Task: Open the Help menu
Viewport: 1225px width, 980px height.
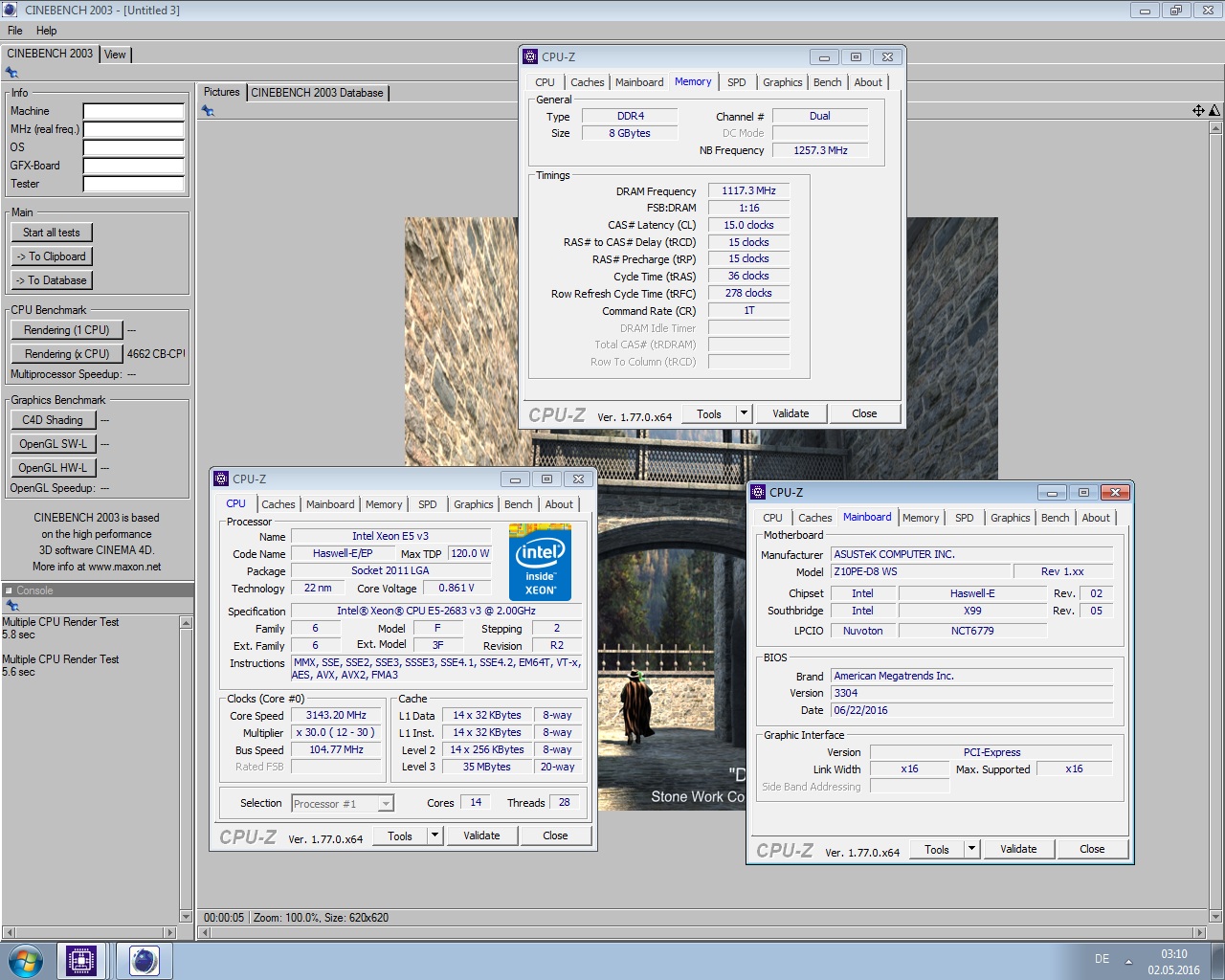Action: point(46,31)
